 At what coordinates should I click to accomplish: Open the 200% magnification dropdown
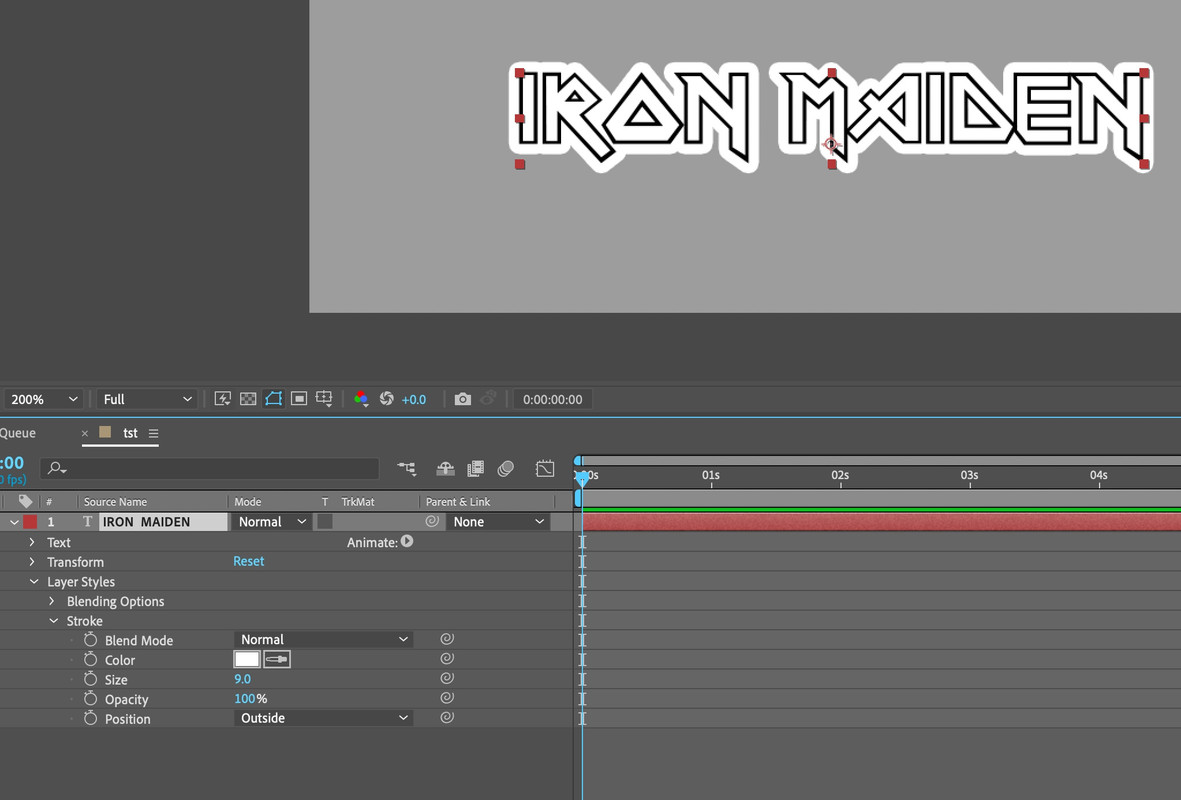pyautogui.click(x=43, y=399)
